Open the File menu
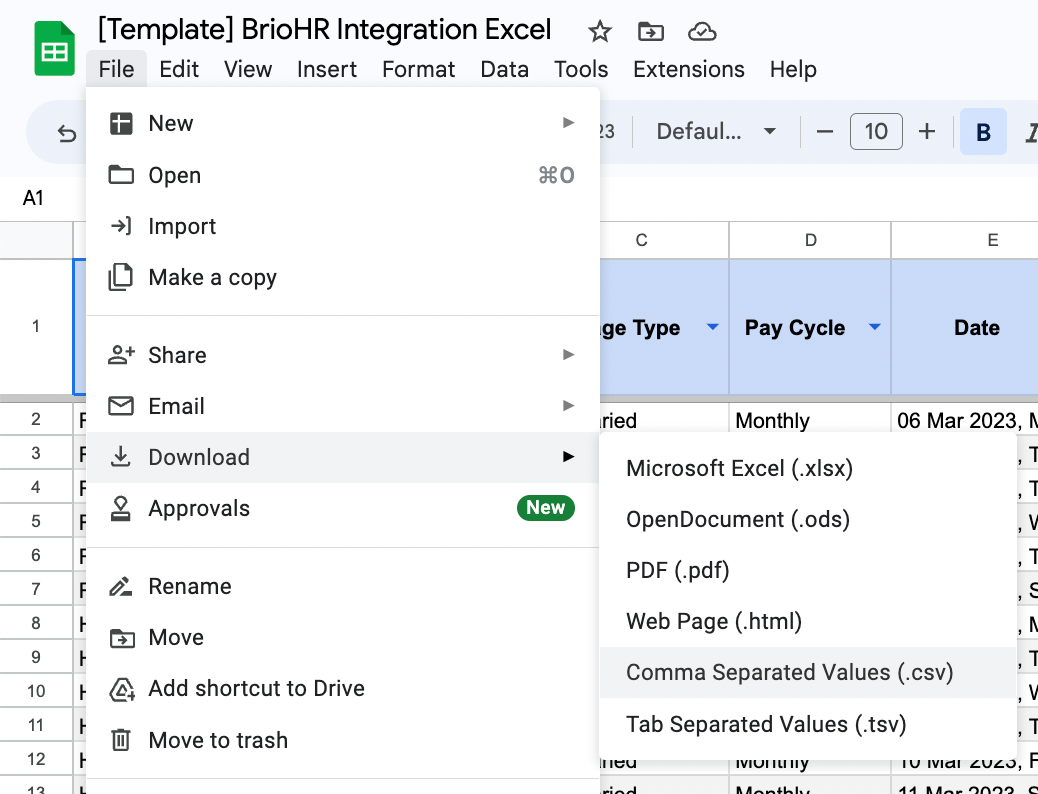The width and height of the screenshot is (1038, 794). pyautogui.click(x=117, y=69)
